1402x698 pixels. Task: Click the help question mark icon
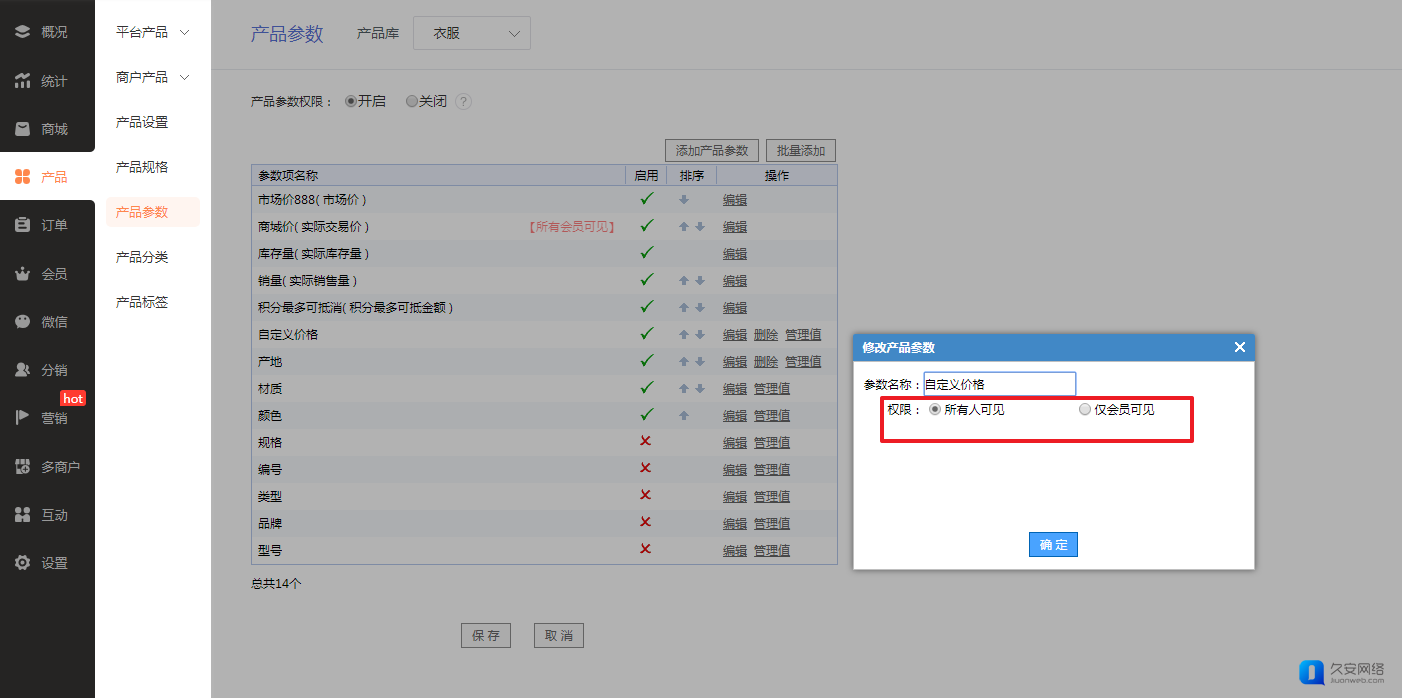point(463,102)
